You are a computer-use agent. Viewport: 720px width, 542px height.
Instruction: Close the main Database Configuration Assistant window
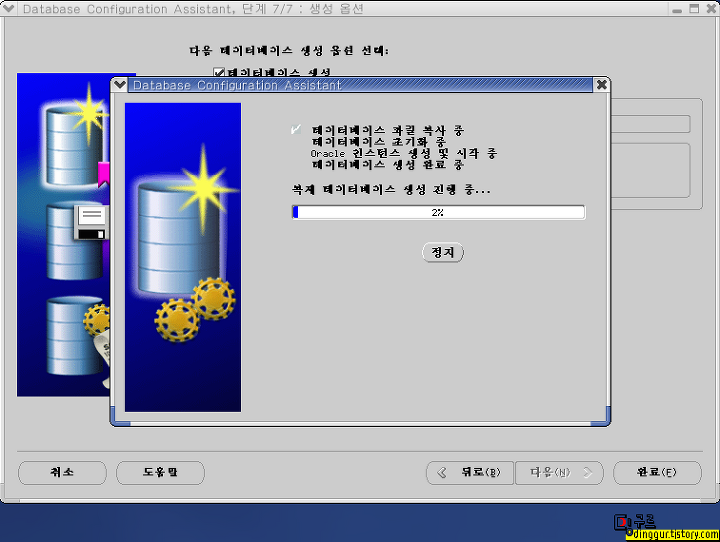[711, 8]
